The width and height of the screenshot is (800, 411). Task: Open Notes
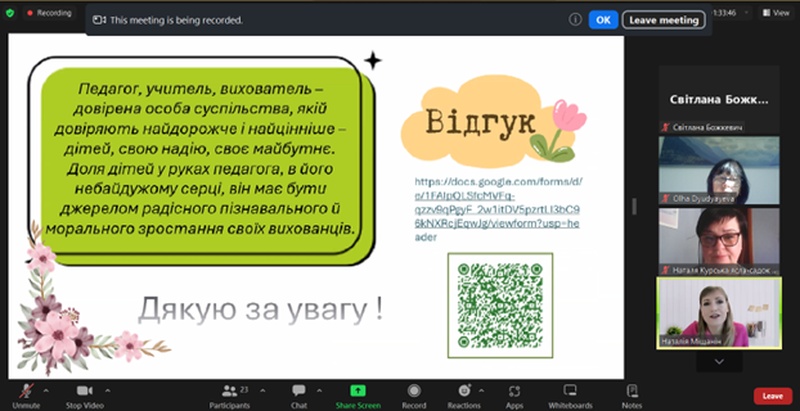tap(632, 396)
